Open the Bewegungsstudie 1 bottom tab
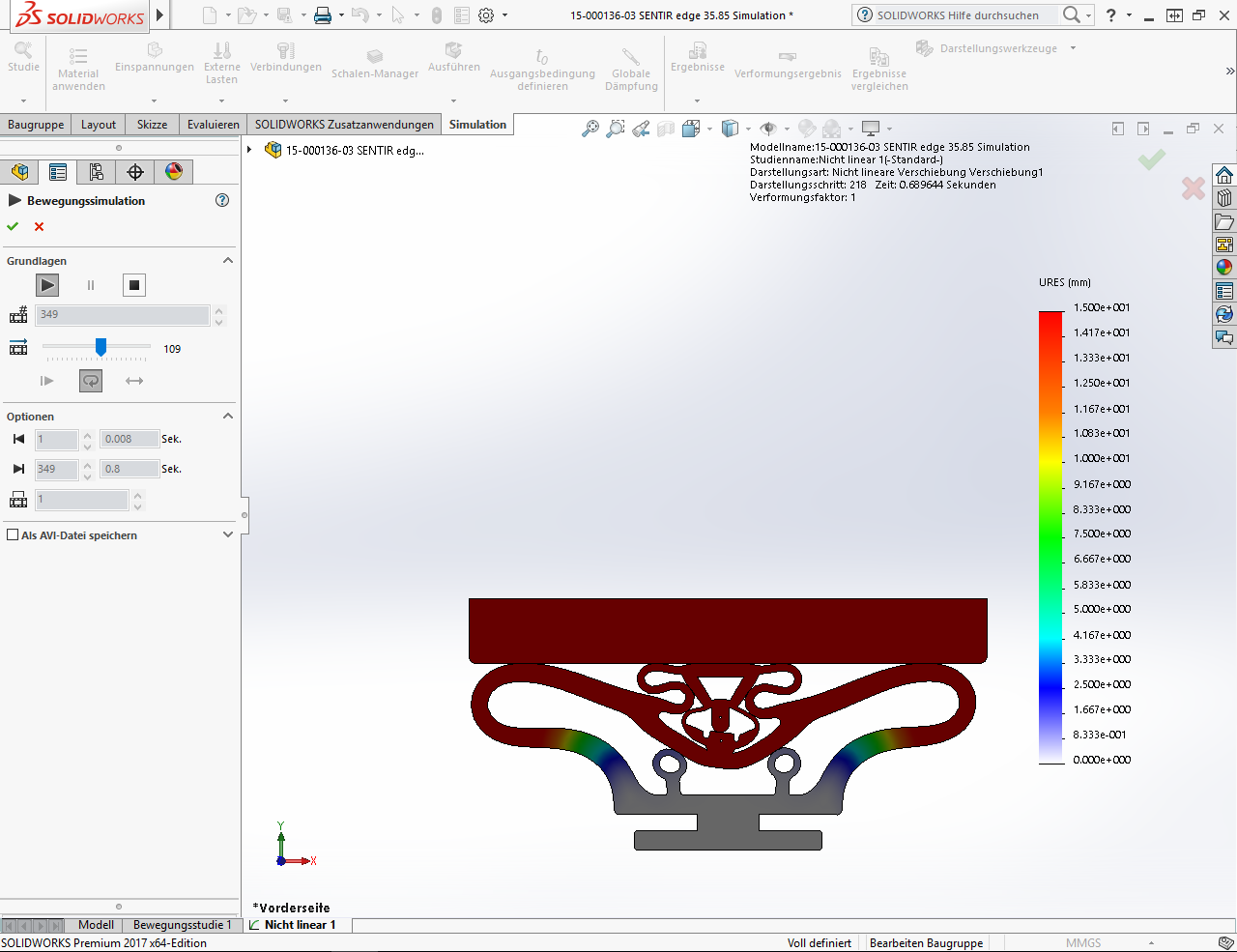 pos(182,925)
